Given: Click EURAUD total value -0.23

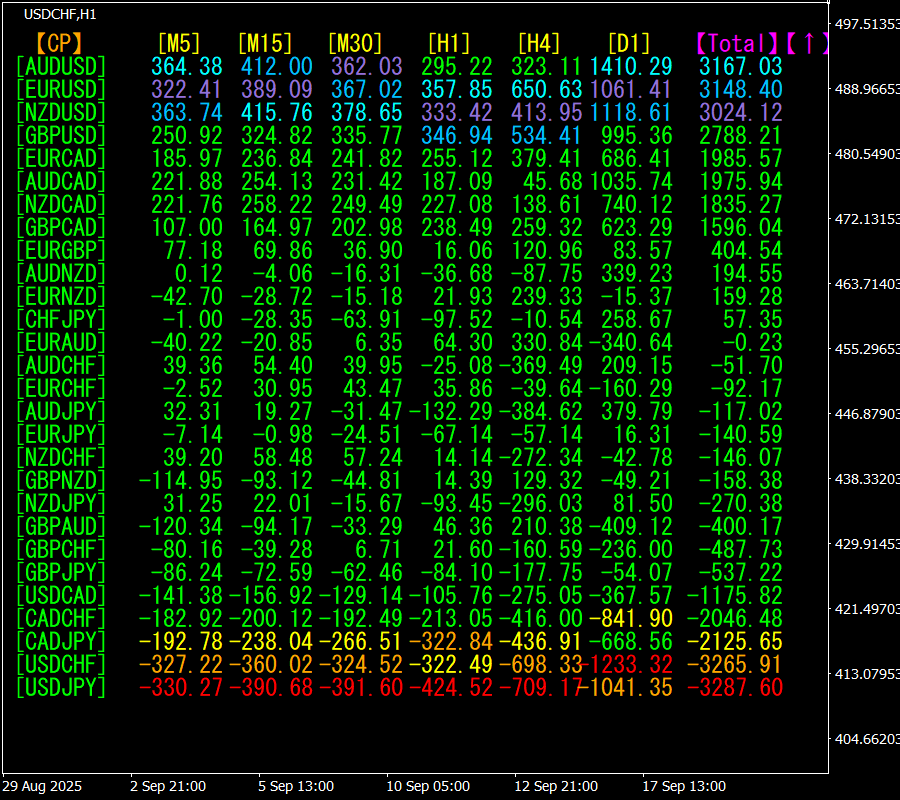Looking at the screenshot, I should [752, 343].
